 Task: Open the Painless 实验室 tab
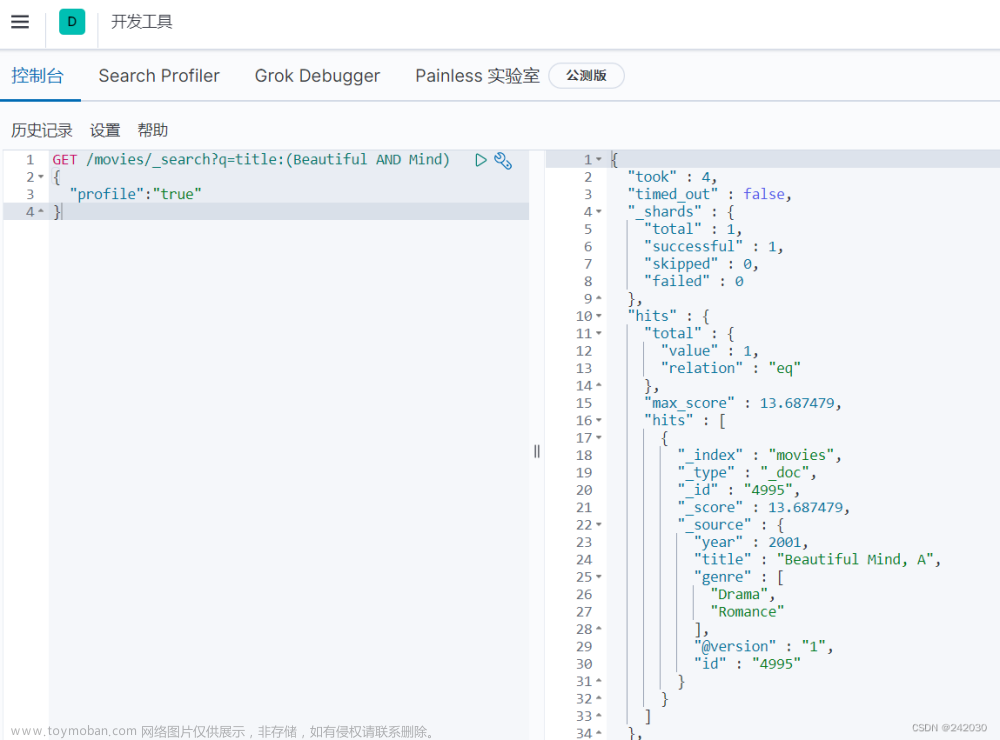[x=477, y=76]
